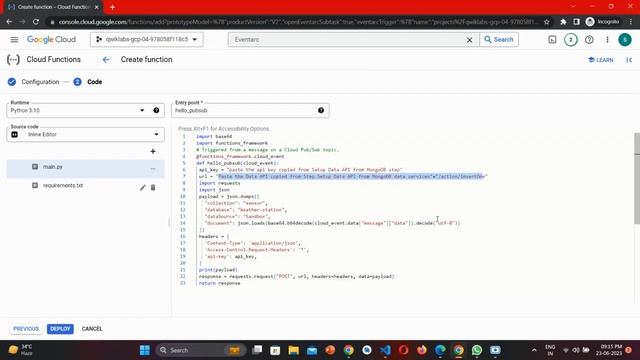Open the clock and date in system tray

click(608, 350)
